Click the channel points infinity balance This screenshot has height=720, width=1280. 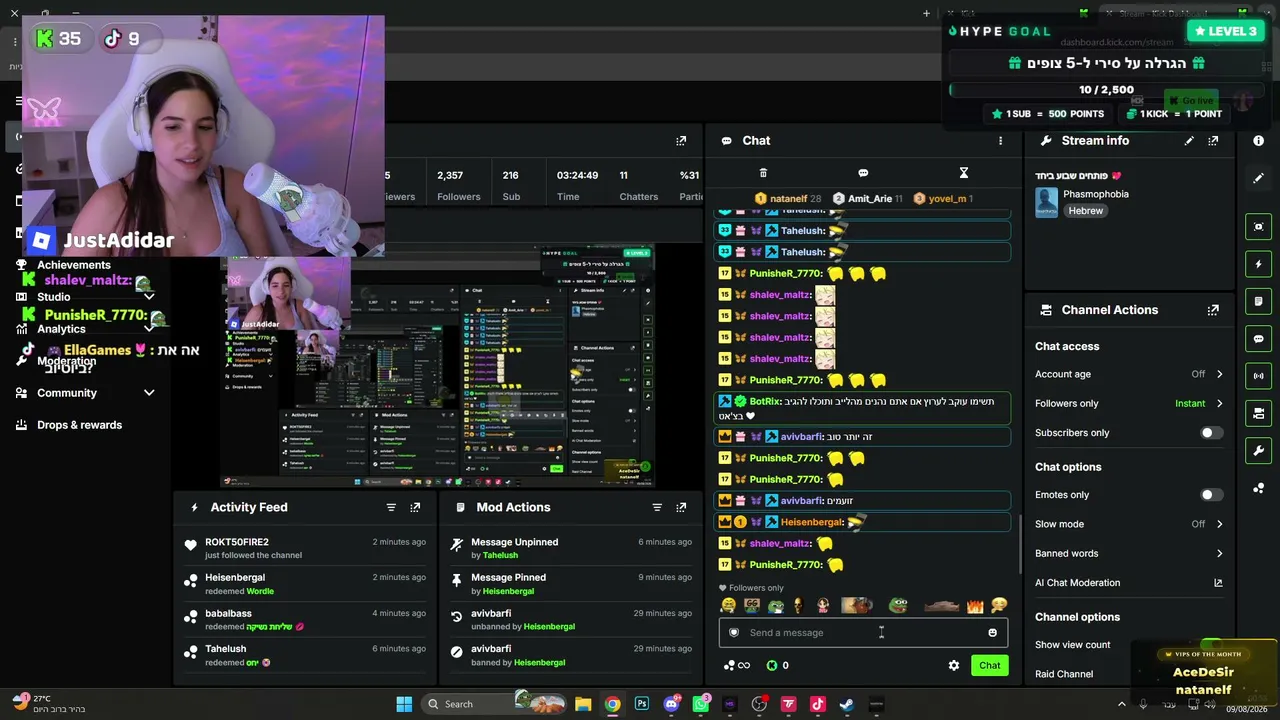coord(736,666)
